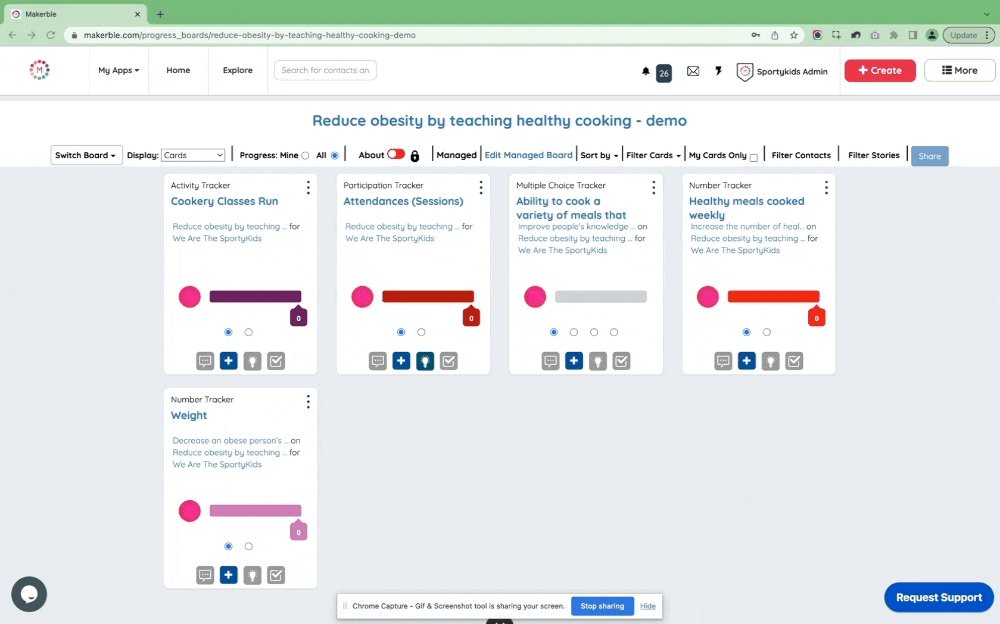Expand the Sort by dropdown
The width and height of the screenshot is (1000, 624).
(599, 155)
